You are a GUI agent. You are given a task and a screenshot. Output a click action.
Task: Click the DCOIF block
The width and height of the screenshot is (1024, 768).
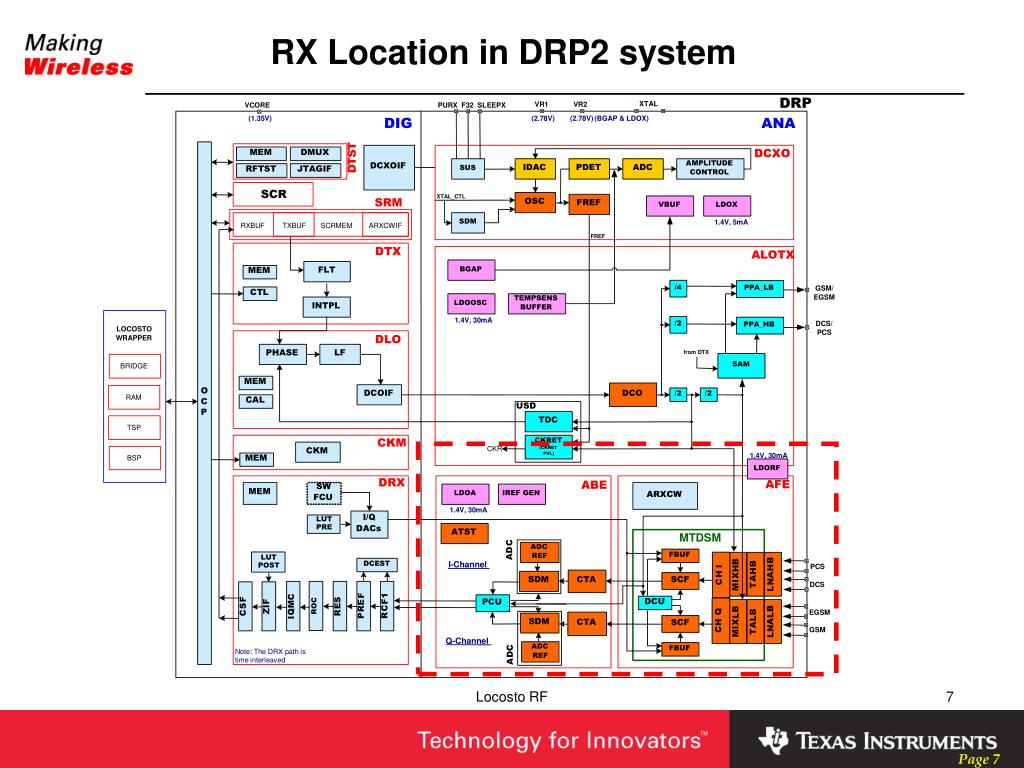pos(379,394)
